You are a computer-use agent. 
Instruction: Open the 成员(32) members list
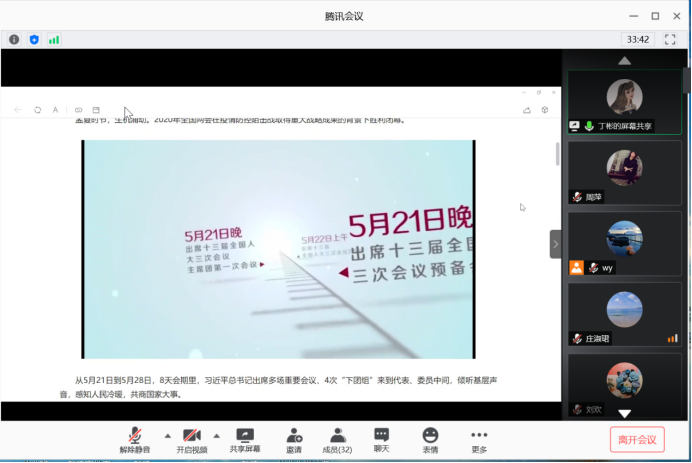tap(338, 440)
